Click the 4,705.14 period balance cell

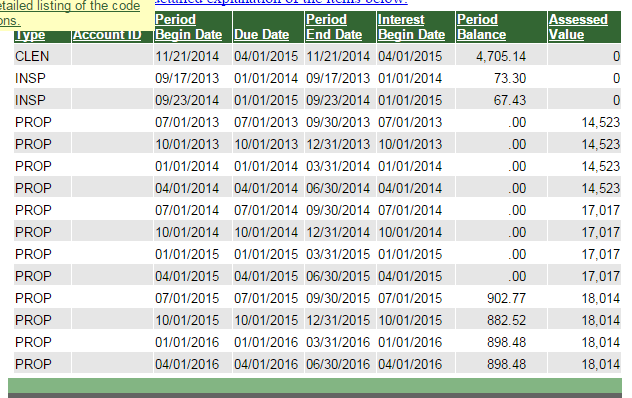pyautogui.click(x=501, y=56)
